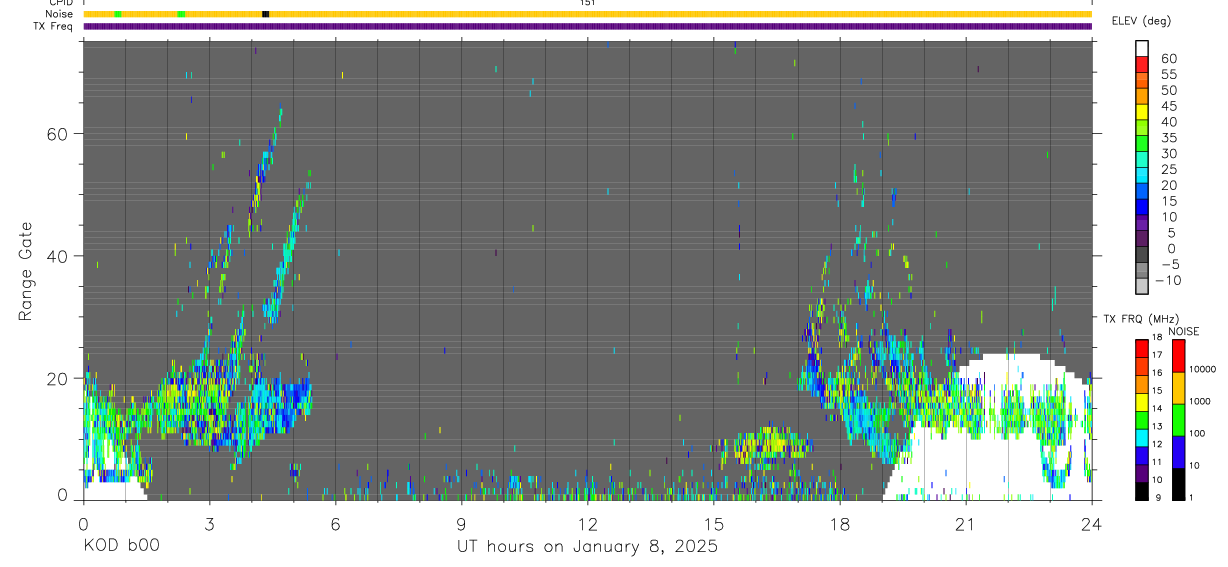Select the dark blue 10–15 elevation color segment
1228x567 pixels.
(x=1142, y=207)
